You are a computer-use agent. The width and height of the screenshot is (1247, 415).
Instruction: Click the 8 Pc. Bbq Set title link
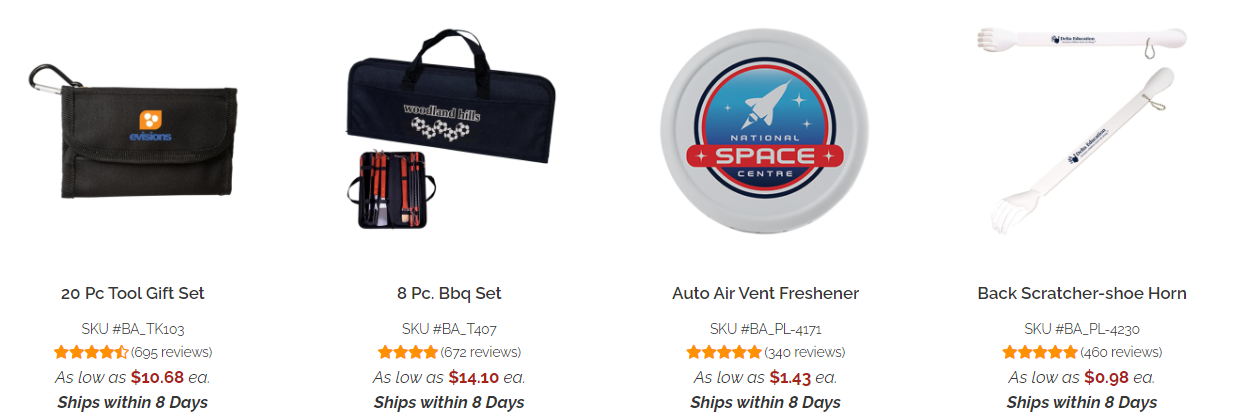[x=449, y=294]
